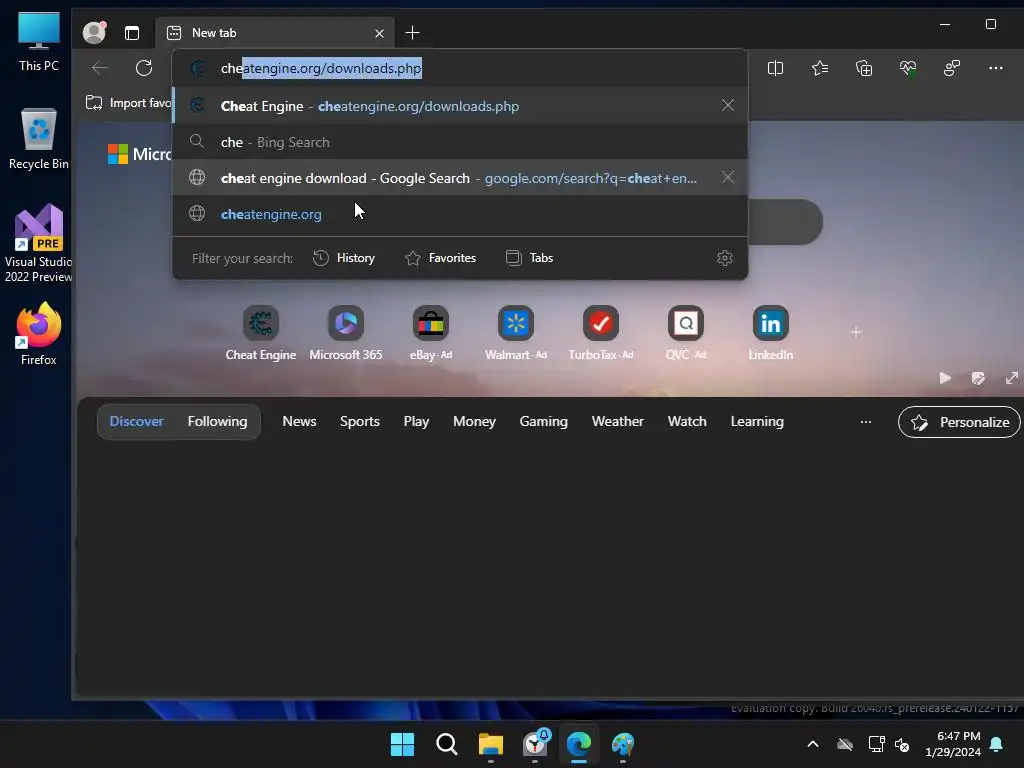Filter search by History
This screenshot has height=768, width=1024.
tap(344, 258)
